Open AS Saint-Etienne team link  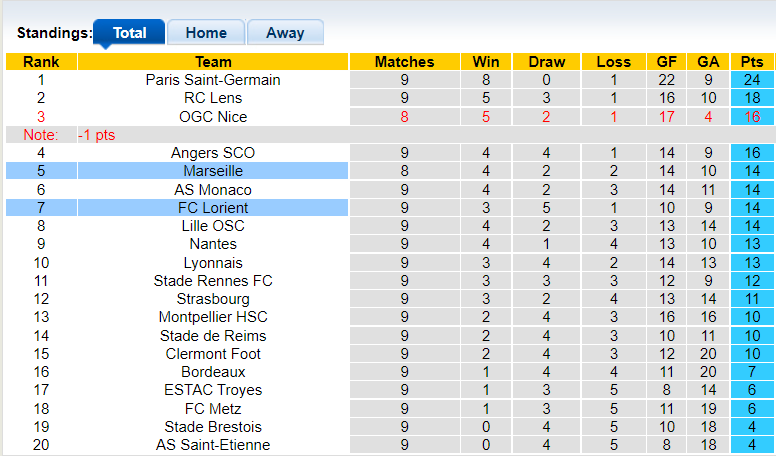[213, 445]
